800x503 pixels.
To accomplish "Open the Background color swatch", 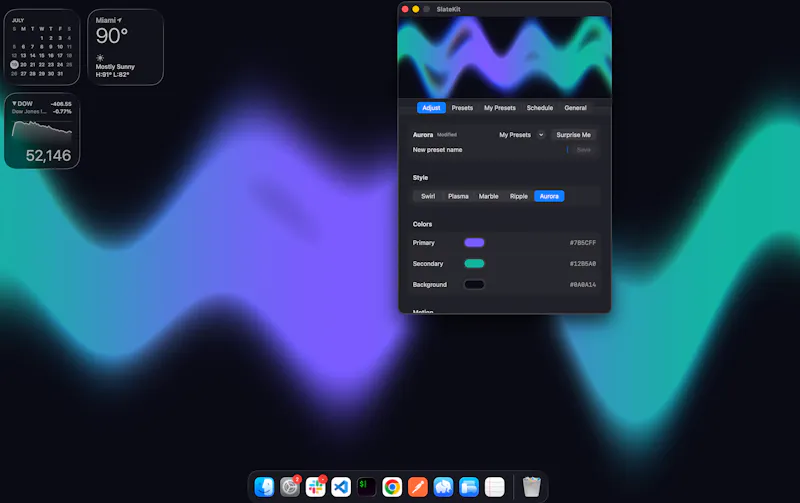I will click(474, 284).
